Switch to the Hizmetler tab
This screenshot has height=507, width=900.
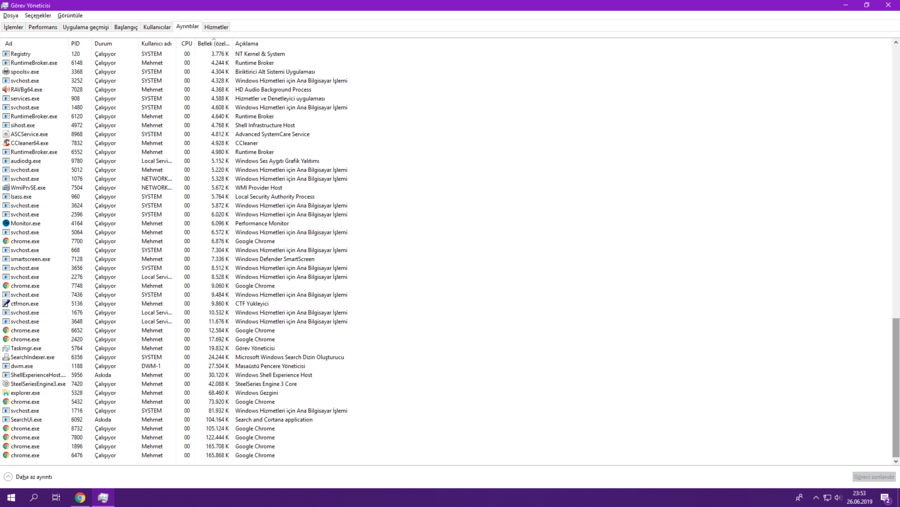click(216, 27)
